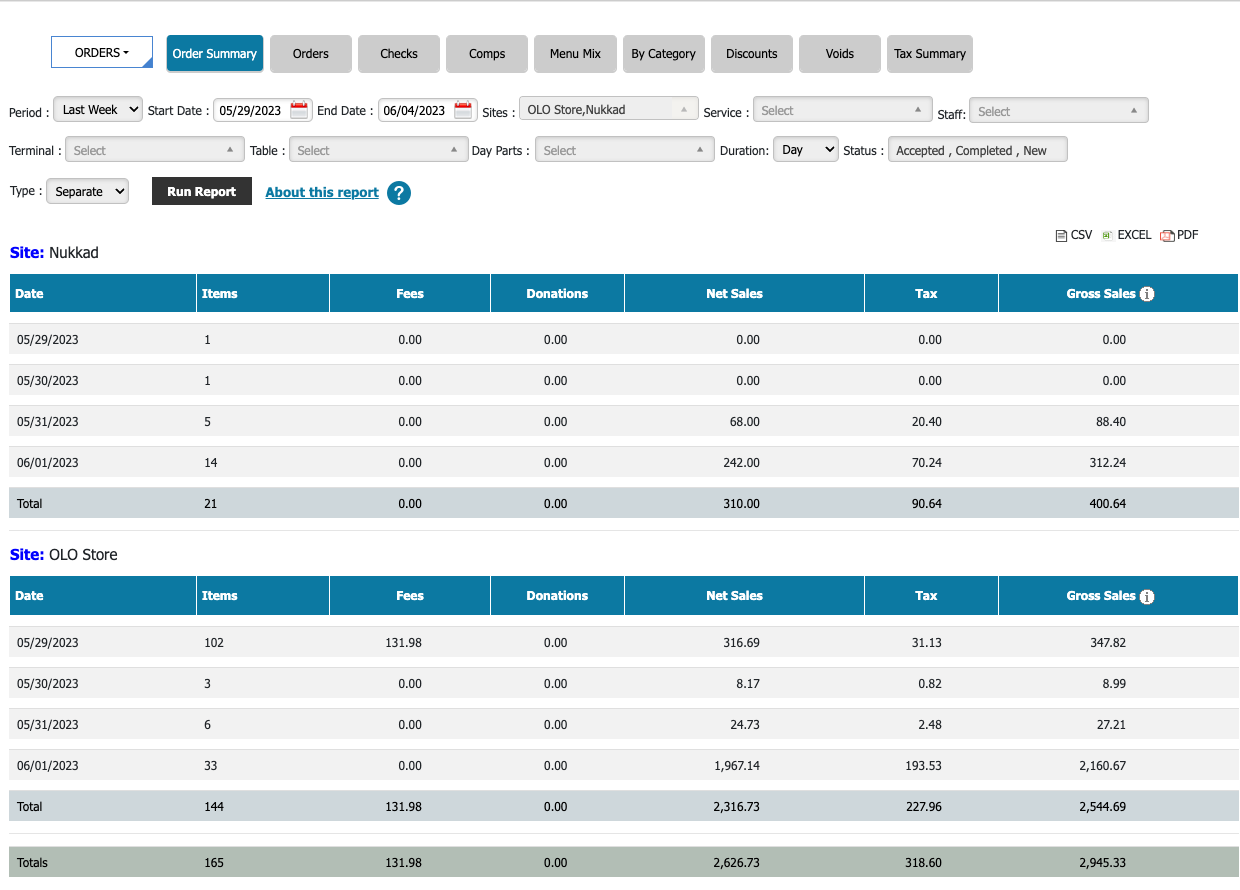
Task: Click OLO Store net sales 1,967.14
Action: pyautogui.click(x=737, y=766)
